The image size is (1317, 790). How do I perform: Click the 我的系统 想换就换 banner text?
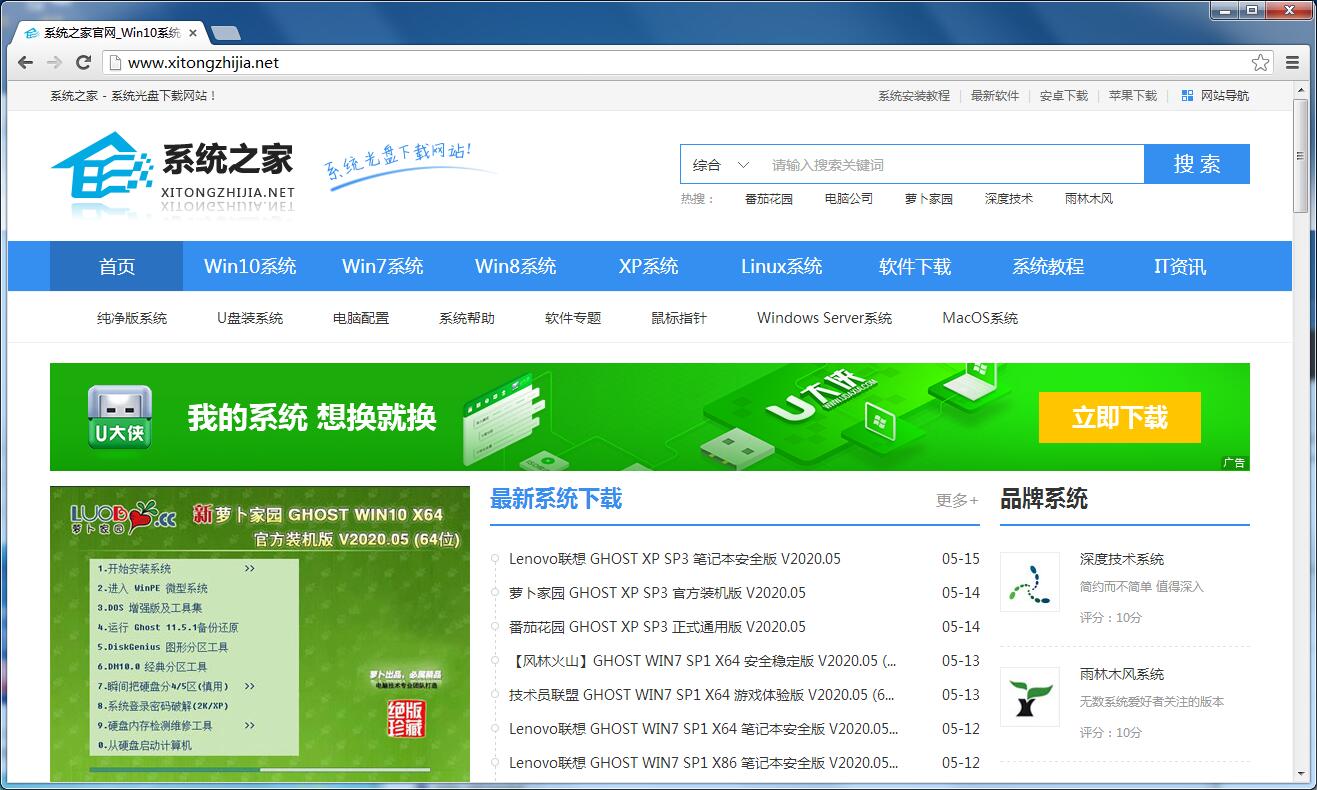pos(312,417)
